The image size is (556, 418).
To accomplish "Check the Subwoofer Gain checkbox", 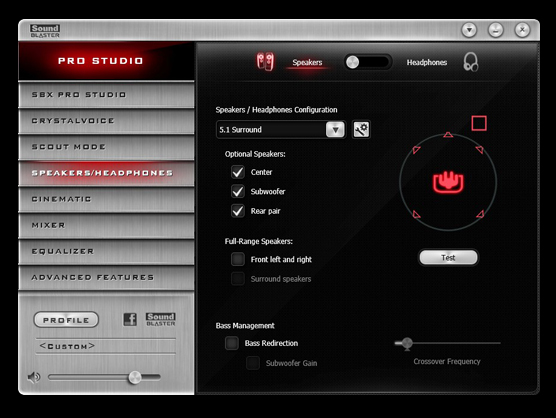I will click(x=253, y=363).
